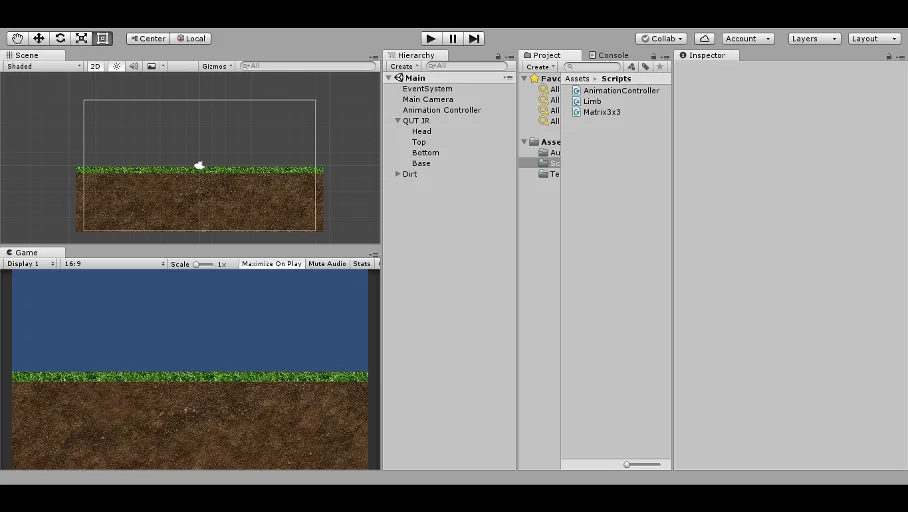Toggle scene audio speaker icon
The width and height of the screenshot is (908, 512).
(x=134, y=66)
